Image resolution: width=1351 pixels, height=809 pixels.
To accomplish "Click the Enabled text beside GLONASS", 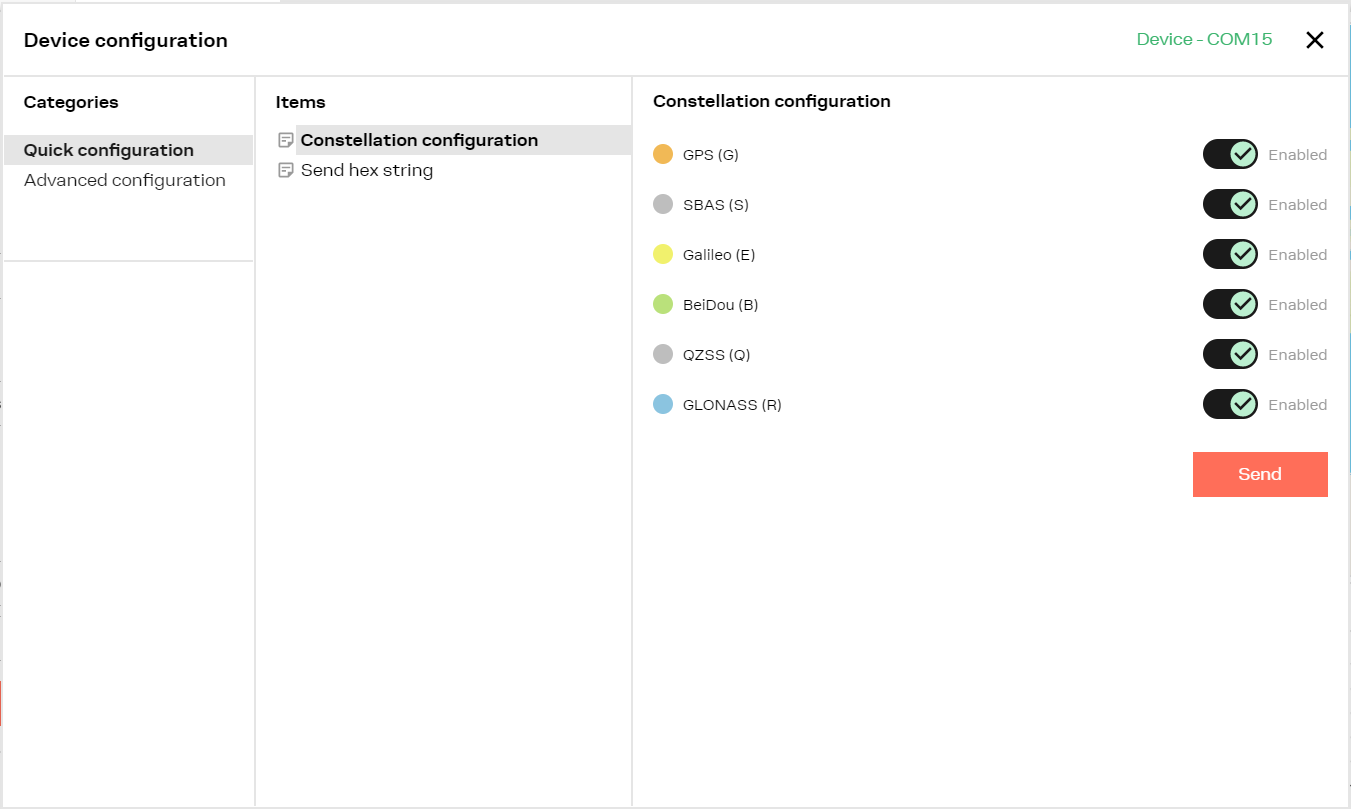I will click(x=1298, y=405).
